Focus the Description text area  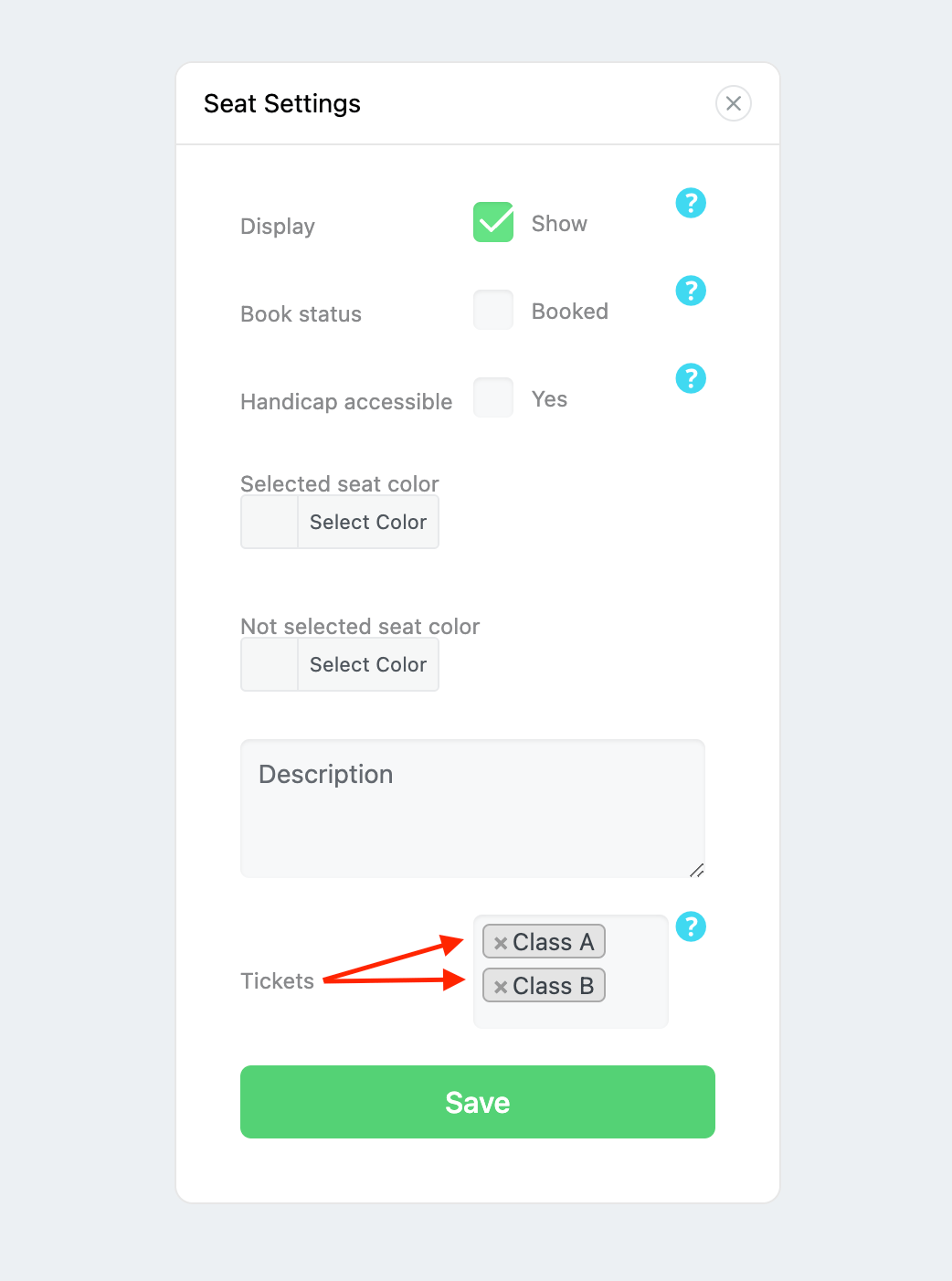[x=472, y=809]
